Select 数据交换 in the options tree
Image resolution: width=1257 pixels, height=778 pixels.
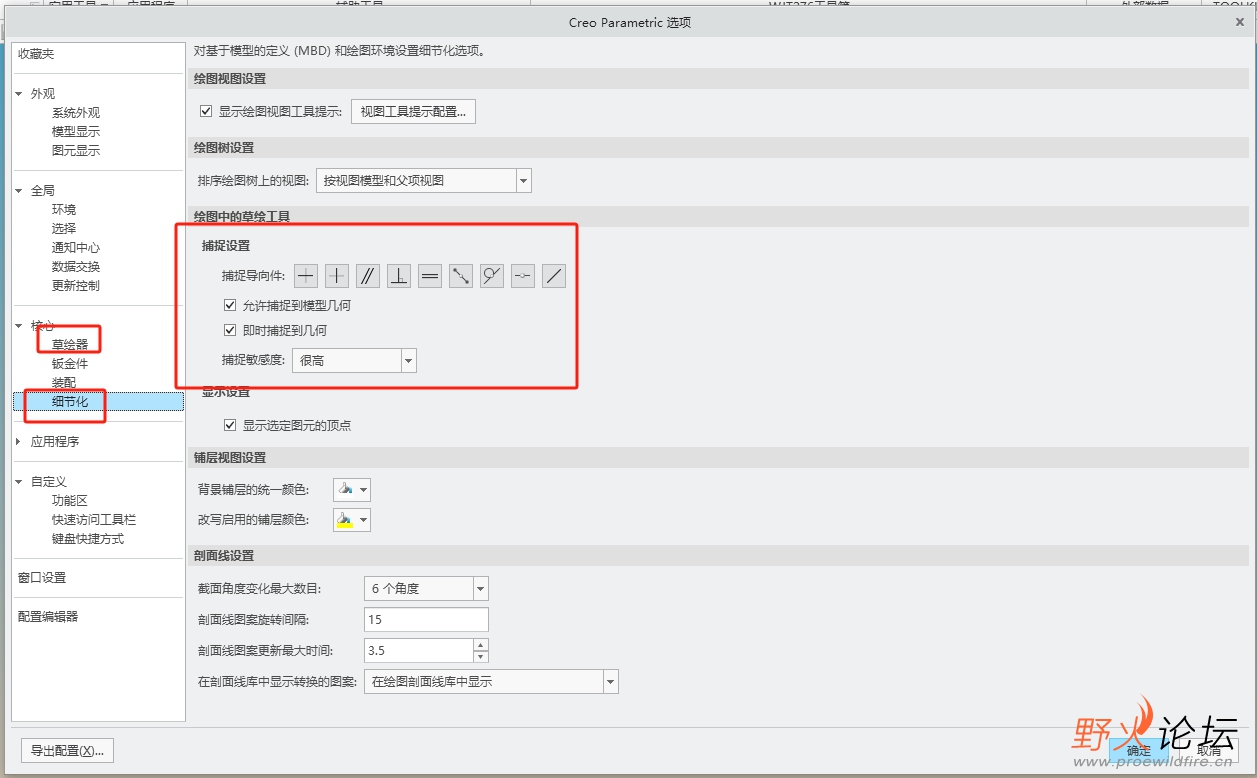(76, 267)
